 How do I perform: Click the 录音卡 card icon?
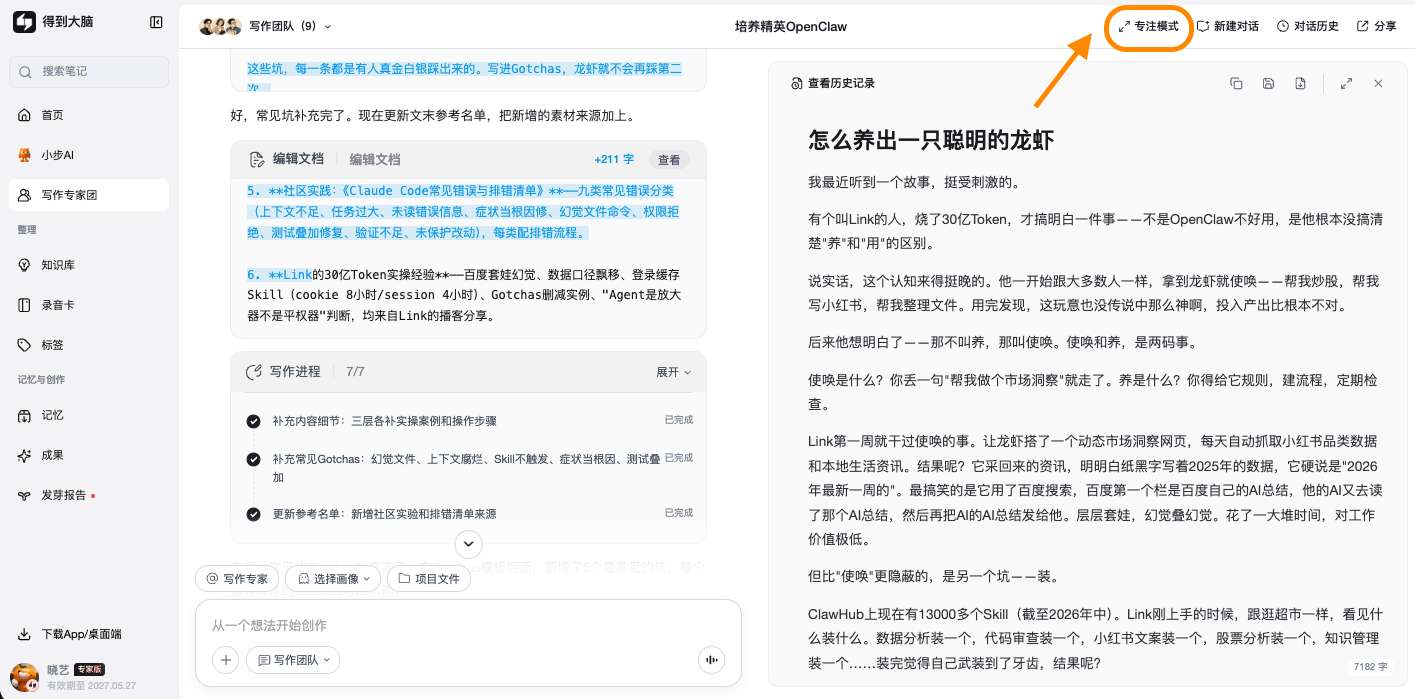coord(25,305)
